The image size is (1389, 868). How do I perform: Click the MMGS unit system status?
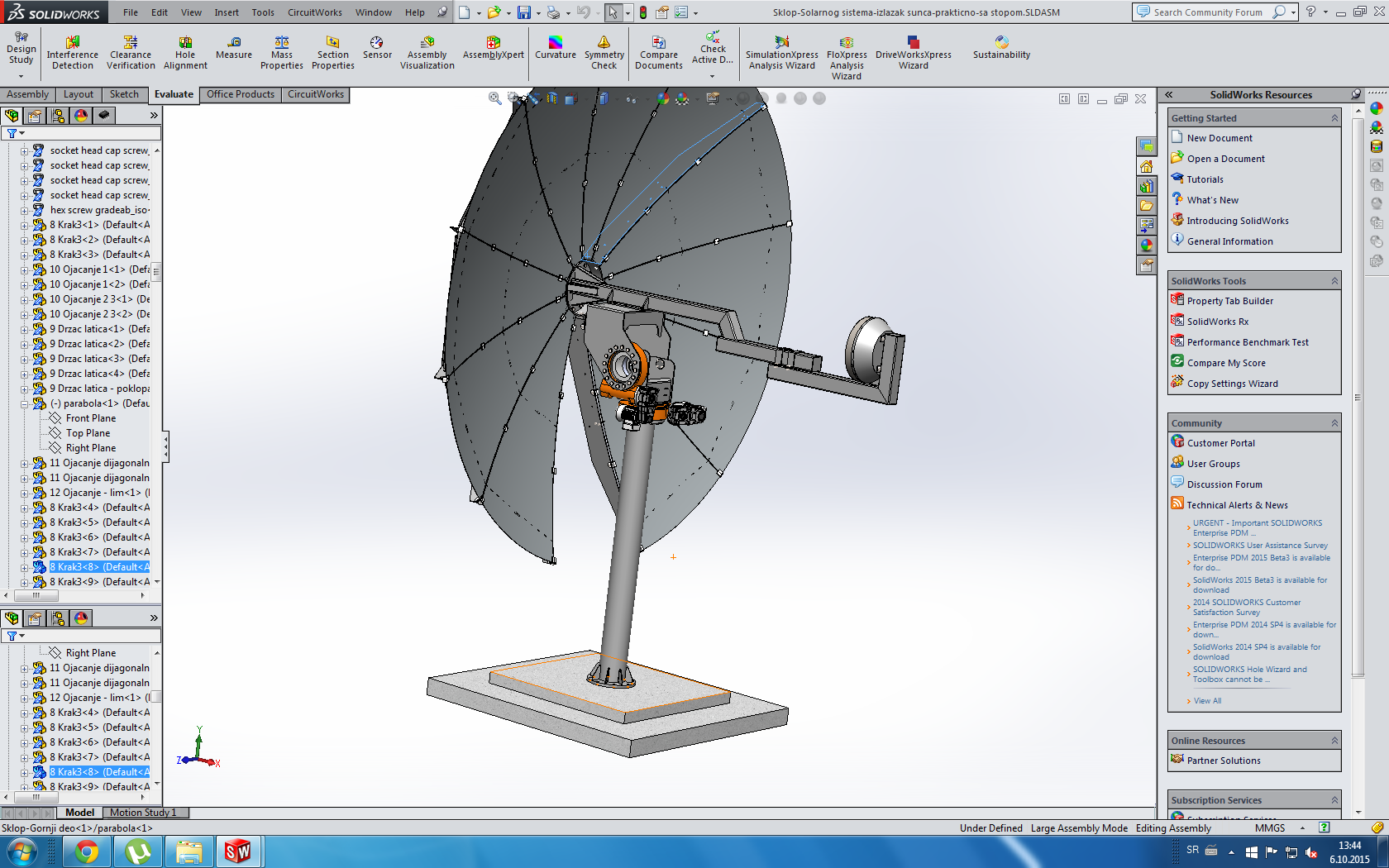coord(1270,827)
